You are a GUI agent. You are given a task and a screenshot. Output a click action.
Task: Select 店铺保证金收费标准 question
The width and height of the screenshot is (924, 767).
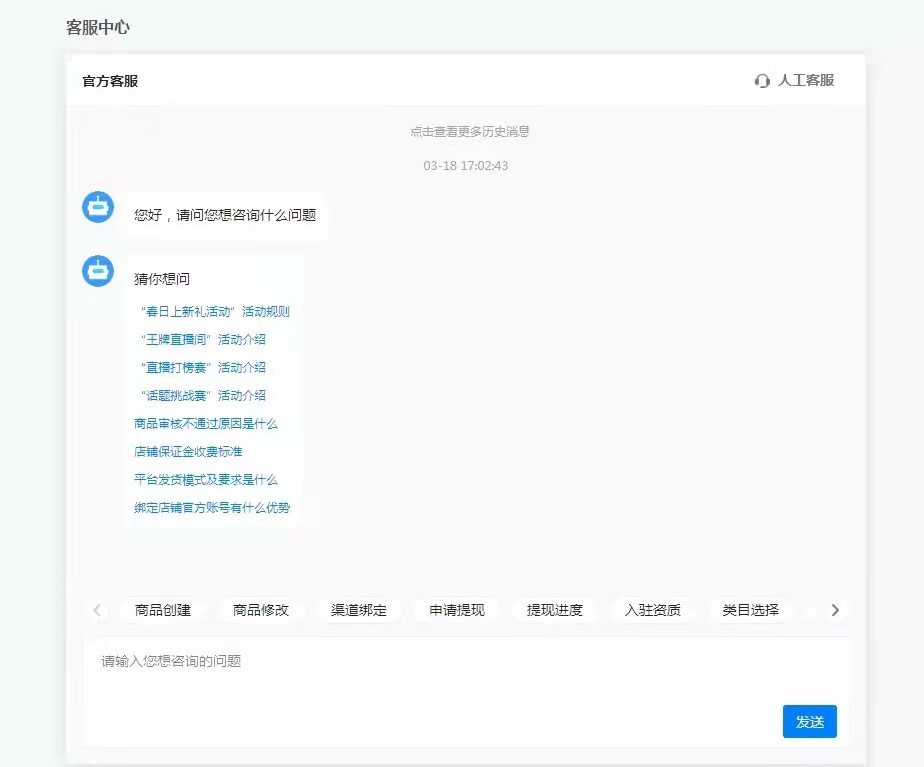[188, 451]
